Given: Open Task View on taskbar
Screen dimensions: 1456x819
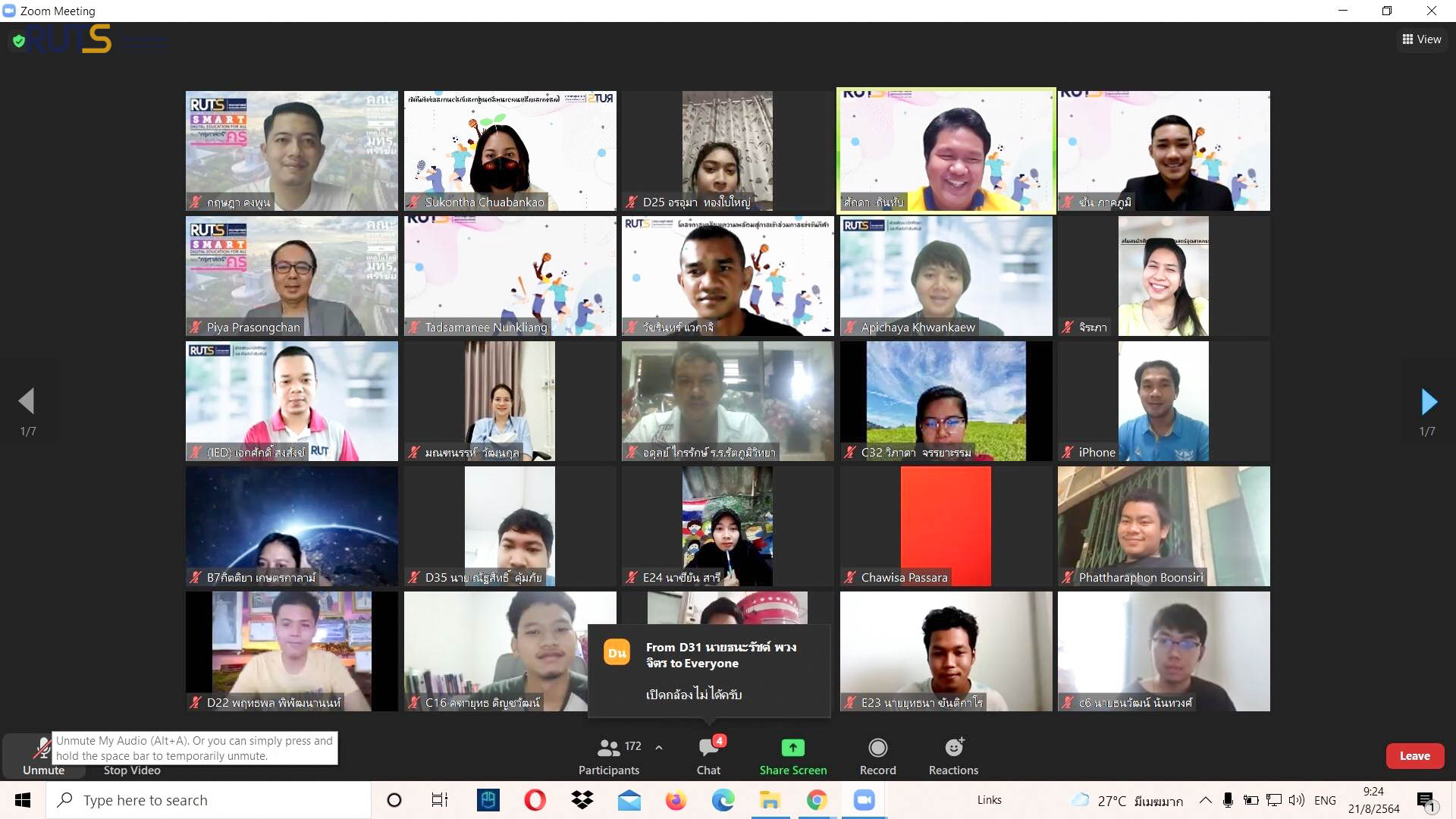Looking at the screenshot, I should click(440, 800).
